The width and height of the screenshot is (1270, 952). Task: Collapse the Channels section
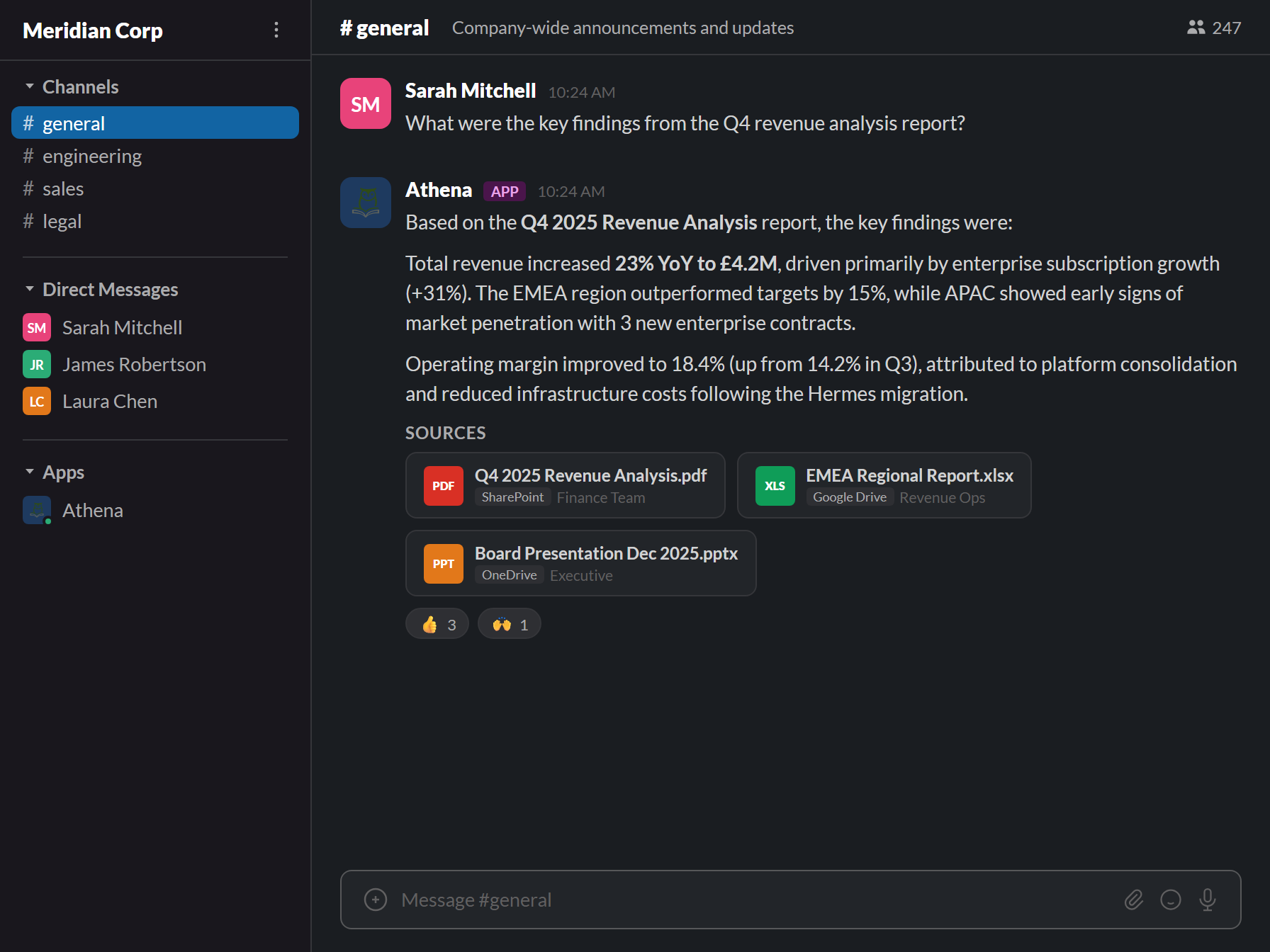point(30,85)
